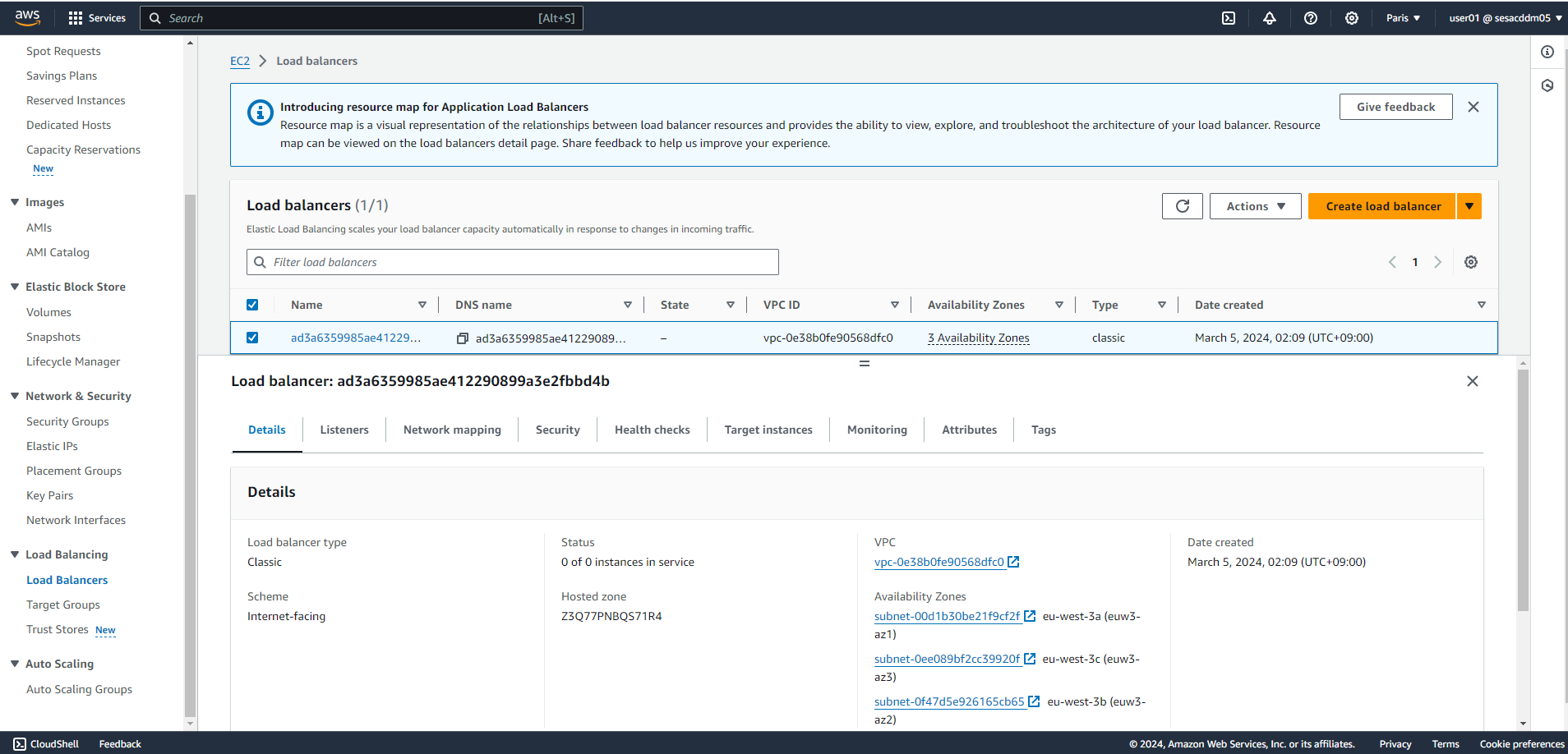Close the load balancer details panel
This screenshot has width=1568, height=754.
pos(1473,381)
